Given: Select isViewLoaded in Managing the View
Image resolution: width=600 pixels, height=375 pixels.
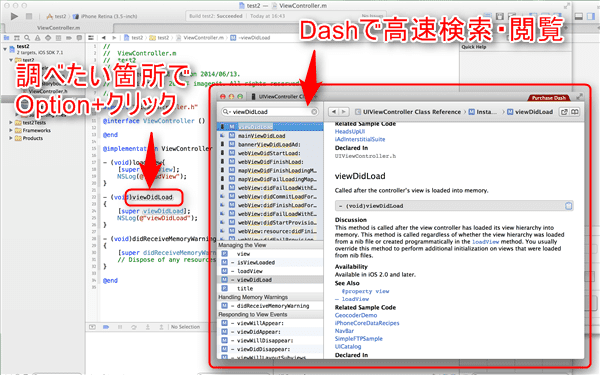Looking at the screenshot, I should 270,262.
